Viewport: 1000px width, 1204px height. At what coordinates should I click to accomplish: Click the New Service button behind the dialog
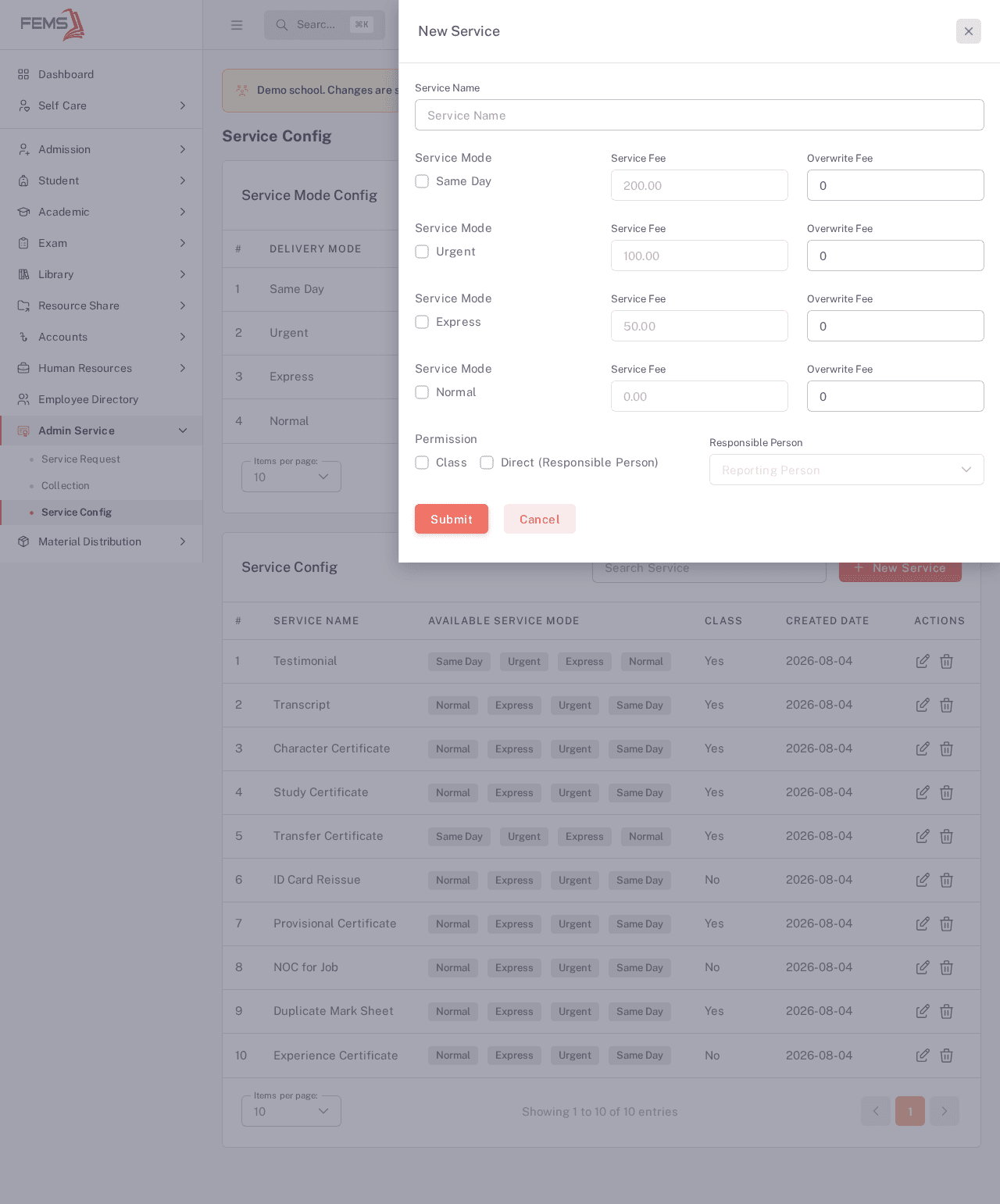pyautogui.click(x=900, y=572)
